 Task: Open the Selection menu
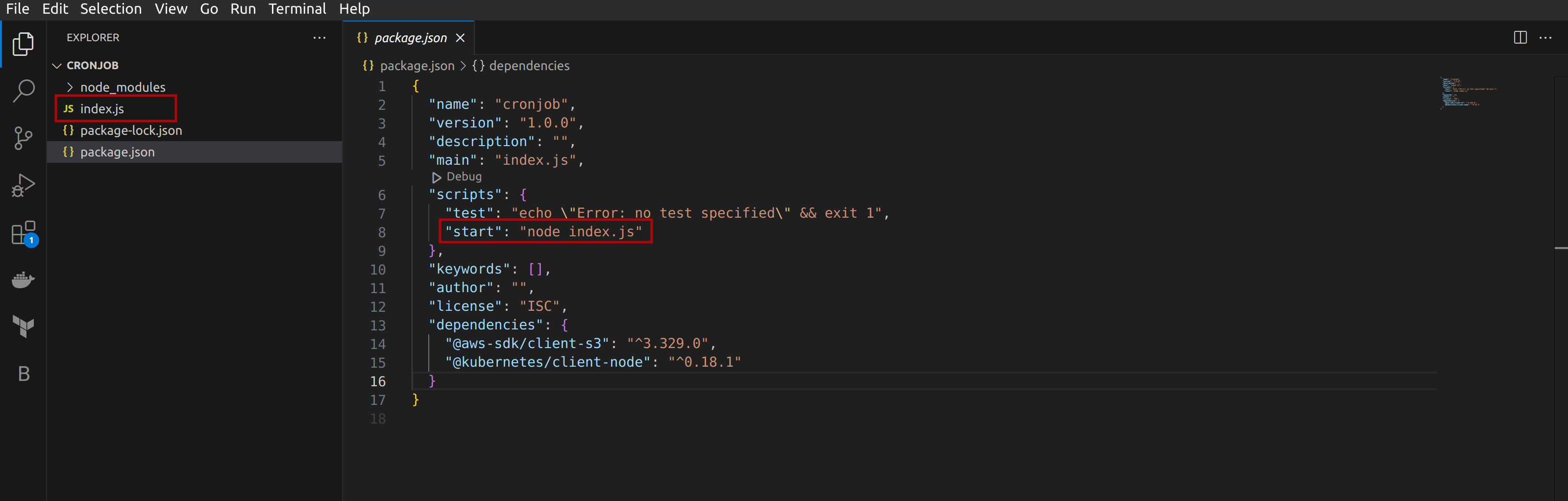point(111,9)
